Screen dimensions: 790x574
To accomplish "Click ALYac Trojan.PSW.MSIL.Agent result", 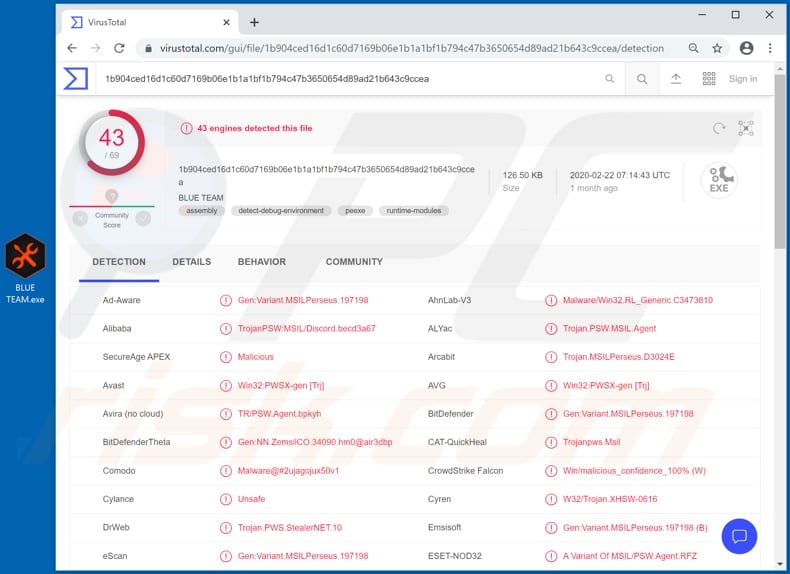I will point(609,329).
